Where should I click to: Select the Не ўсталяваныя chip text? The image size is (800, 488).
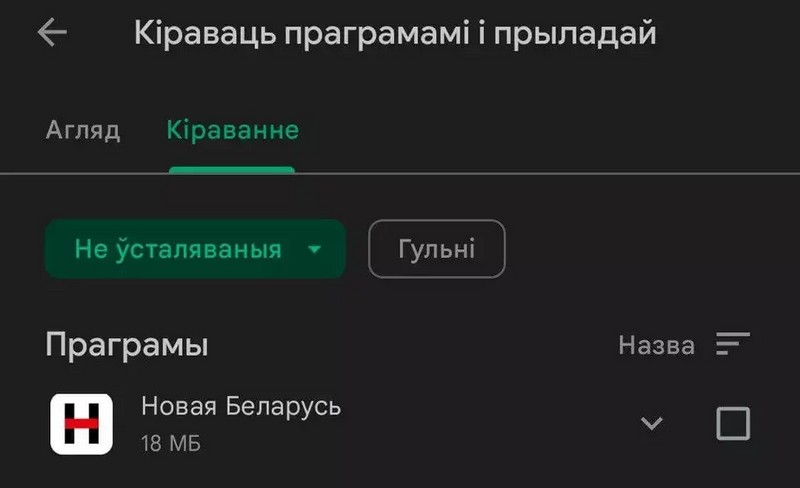[178, 249]
